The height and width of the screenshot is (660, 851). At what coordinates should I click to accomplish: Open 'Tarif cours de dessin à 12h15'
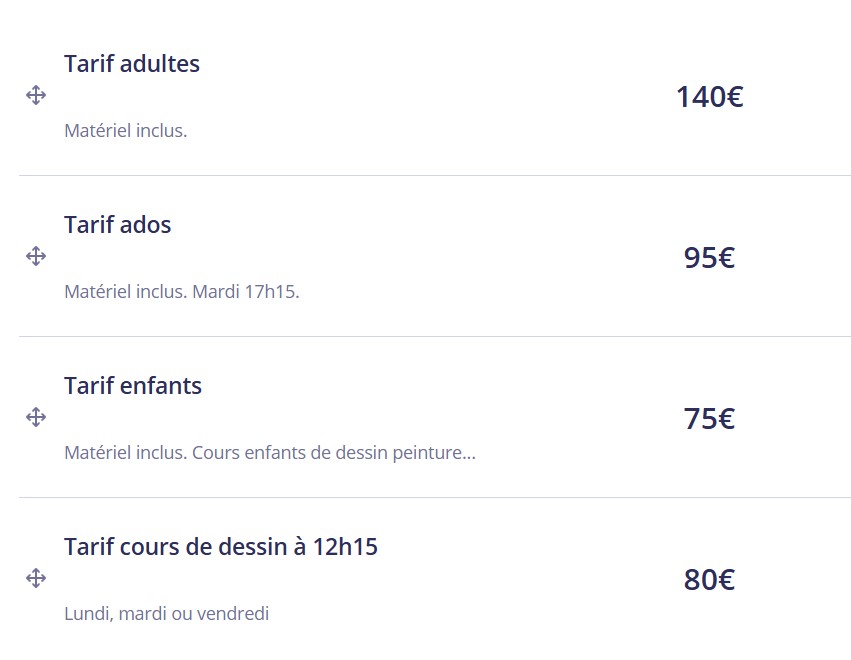click(221, 547)
